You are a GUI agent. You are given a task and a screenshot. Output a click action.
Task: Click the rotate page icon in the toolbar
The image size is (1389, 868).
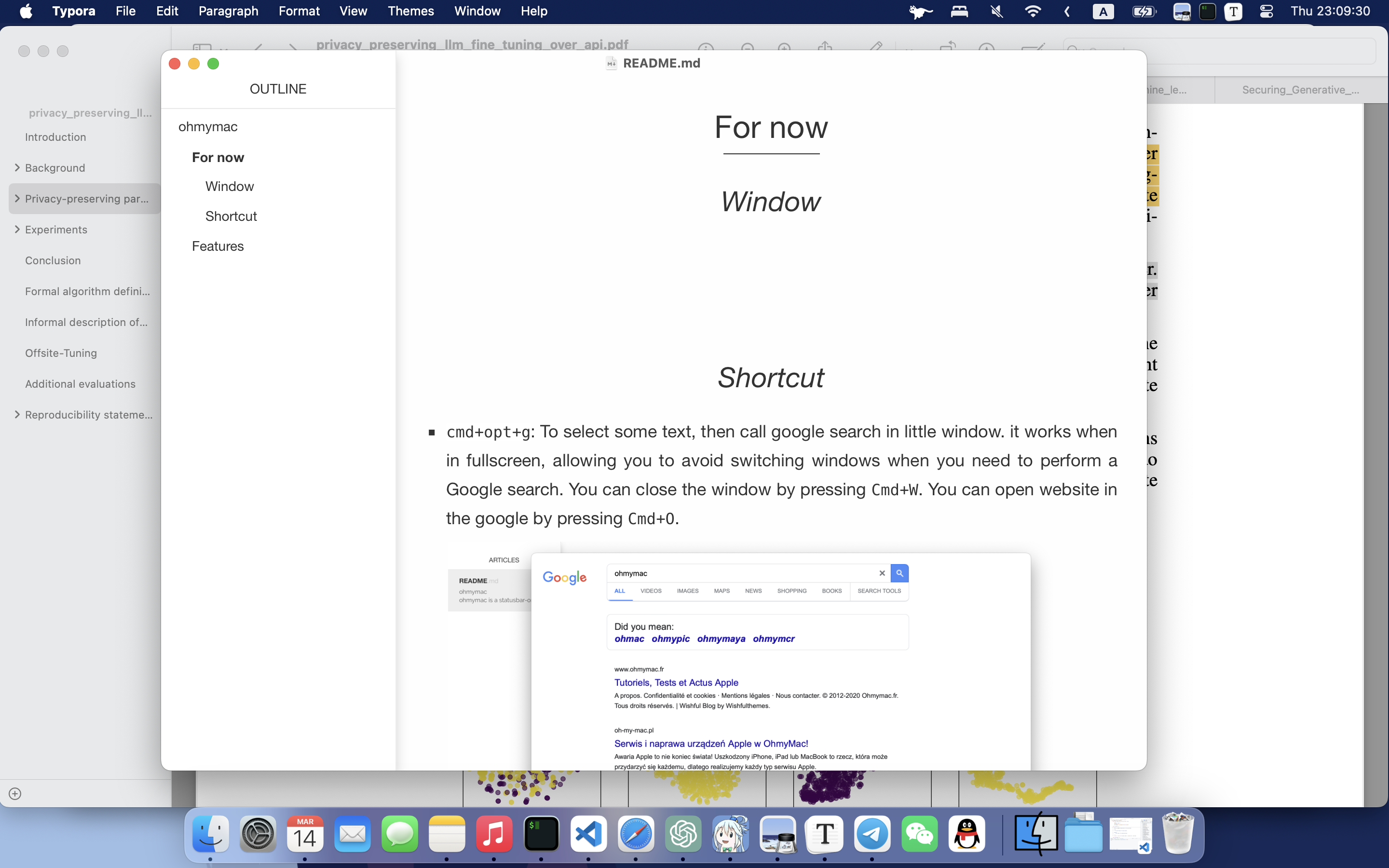click(x=948, y=48)
